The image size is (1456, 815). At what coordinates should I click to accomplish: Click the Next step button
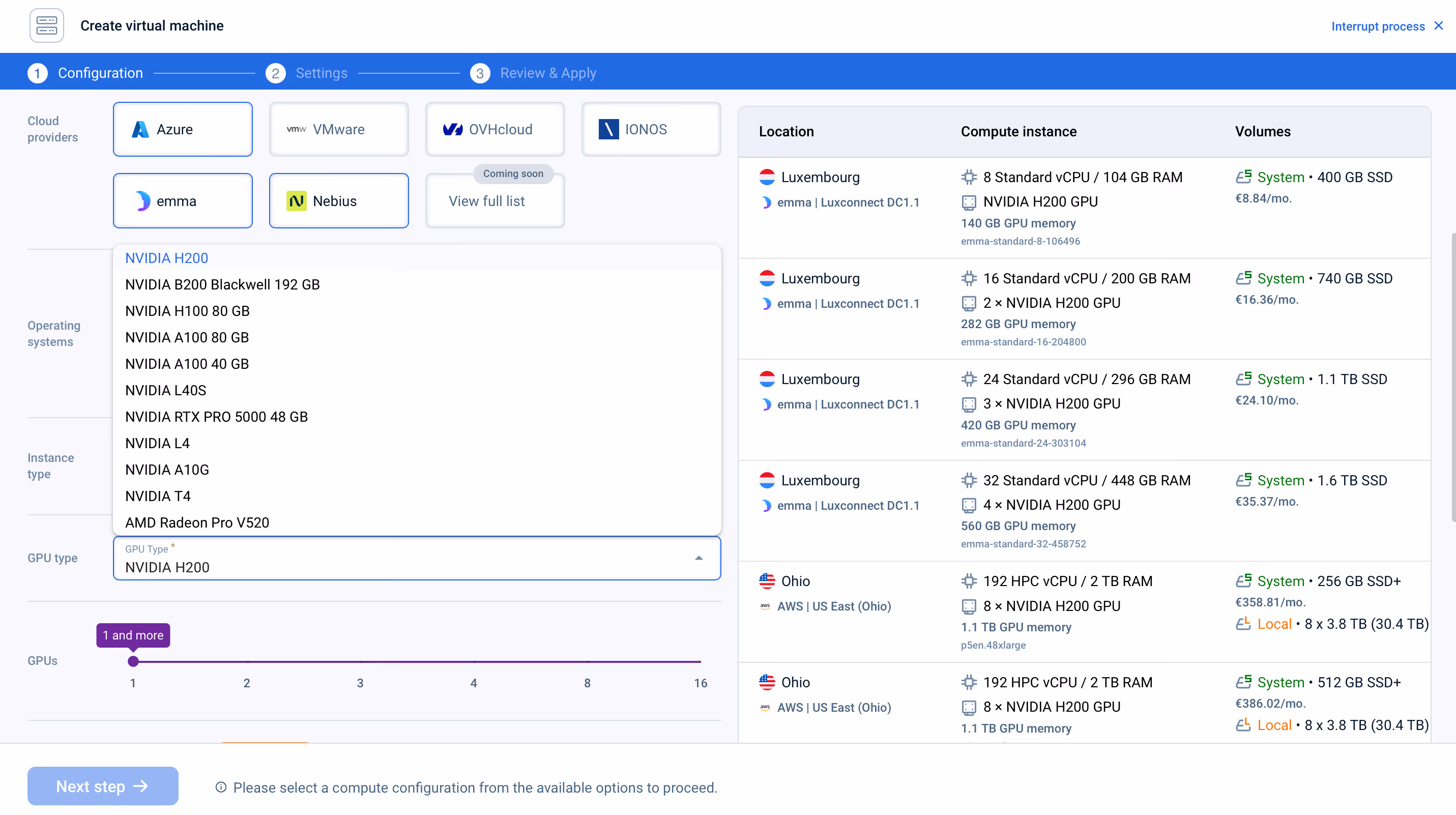[103, 786]
